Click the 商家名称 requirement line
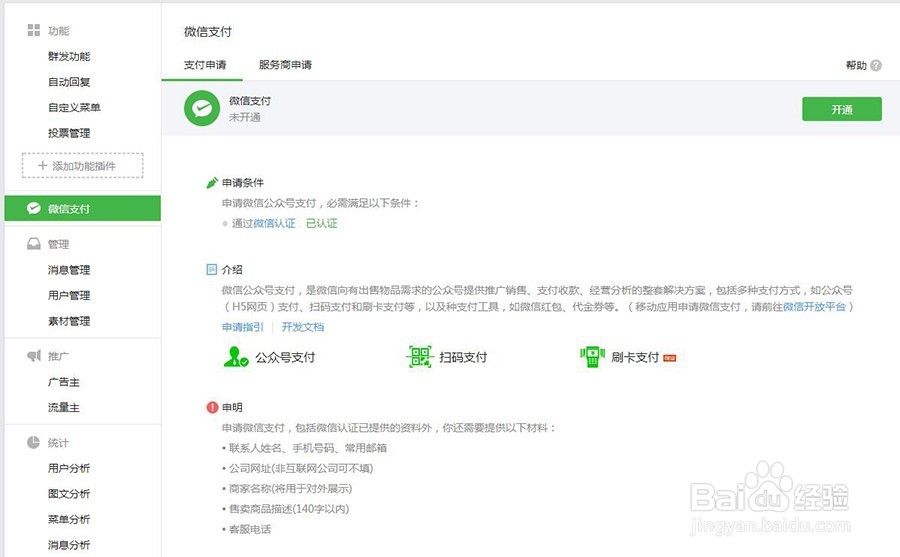The height and width of the screenshot is (557, 900). [288, 488]
